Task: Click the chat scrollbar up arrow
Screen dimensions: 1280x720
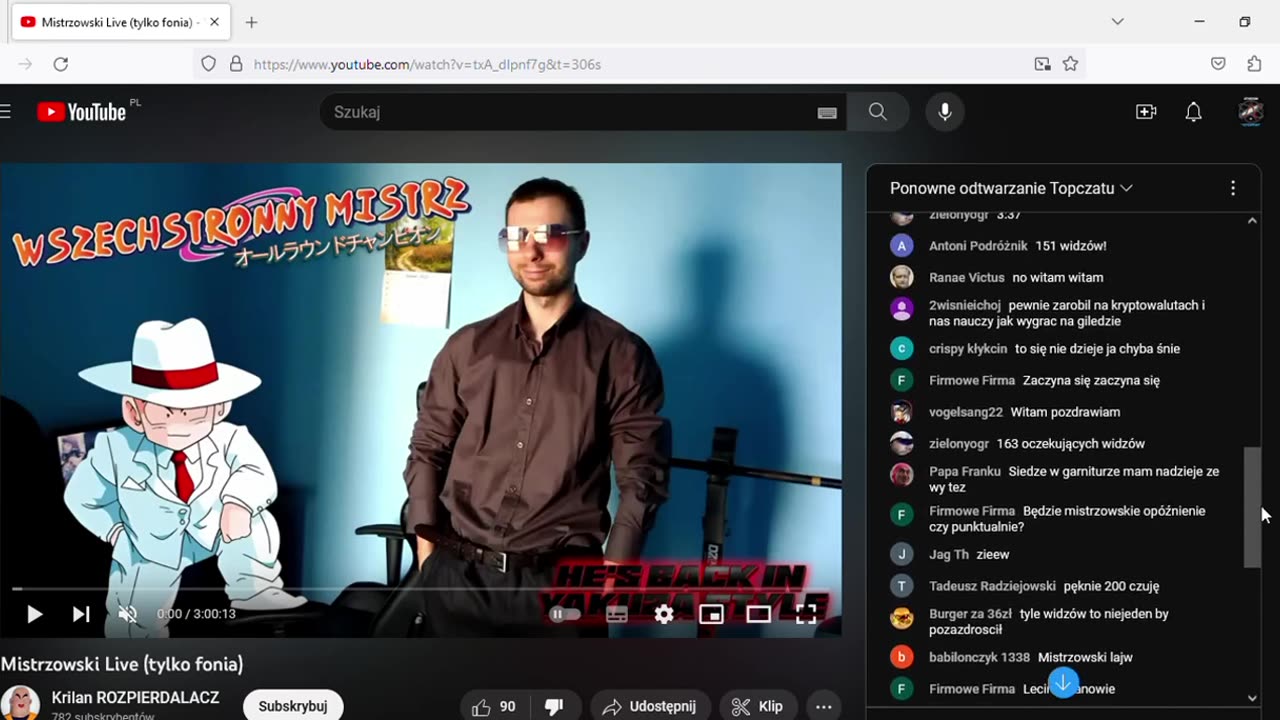Action: (1252, 221)
